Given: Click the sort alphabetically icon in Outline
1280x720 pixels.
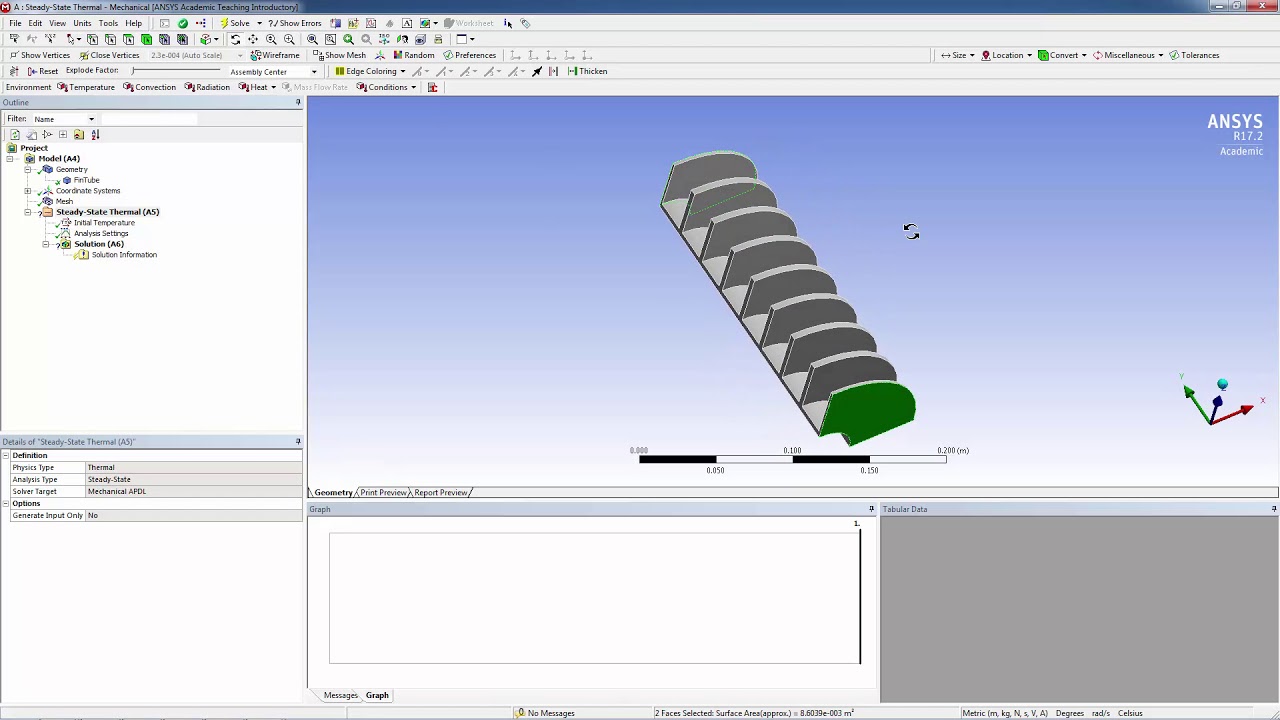Looking at the screenshot, I should pos(95,134).
